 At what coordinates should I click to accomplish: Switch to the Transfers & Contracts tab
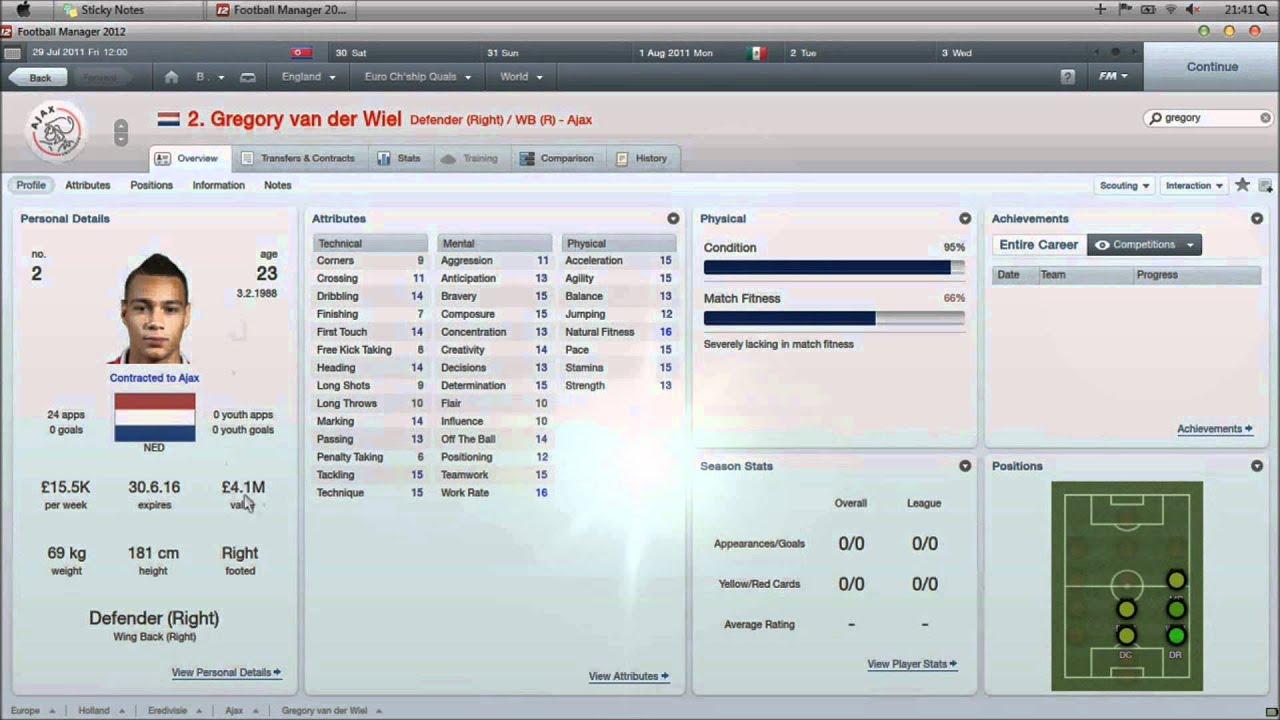pyautogui.click(x=307, y=158)
